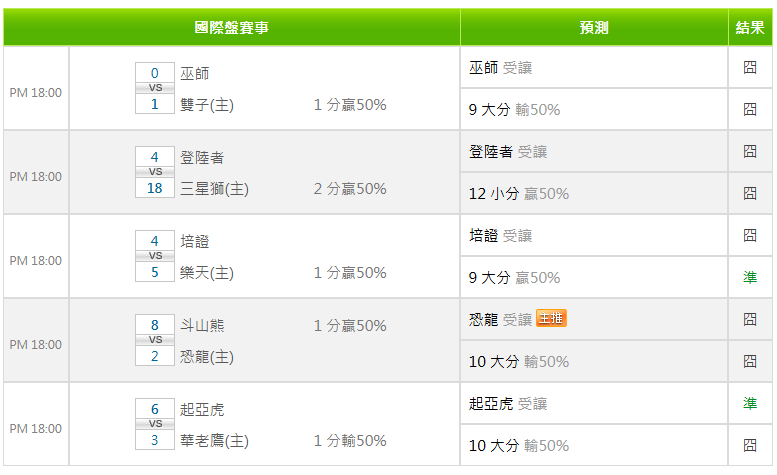Select the 登陸者 team name
The height and width of the screenshot is (475, 777).
[x=202, y=158]
